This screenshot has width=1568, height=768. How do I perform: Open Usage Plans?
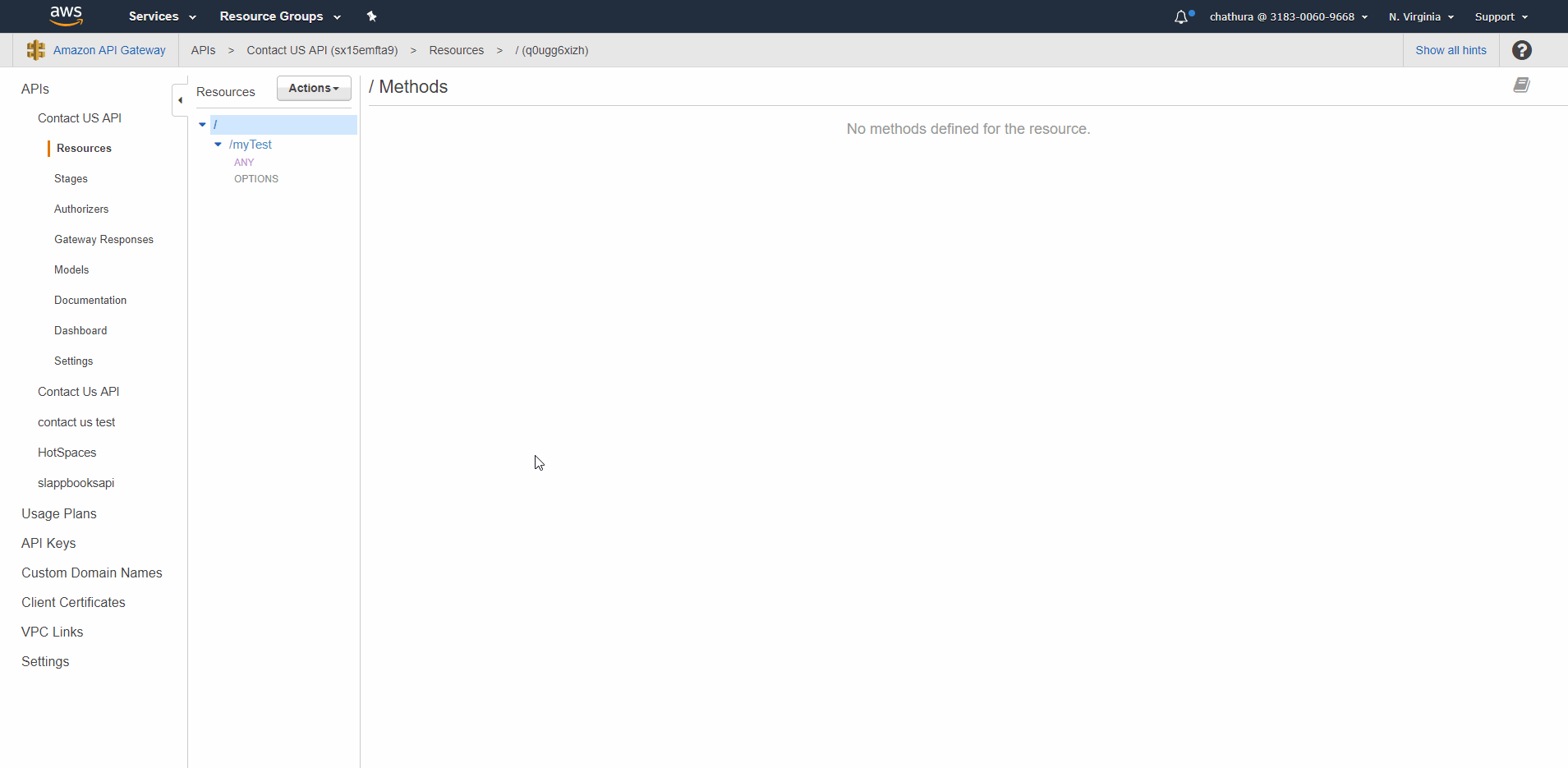pos(59,513)
